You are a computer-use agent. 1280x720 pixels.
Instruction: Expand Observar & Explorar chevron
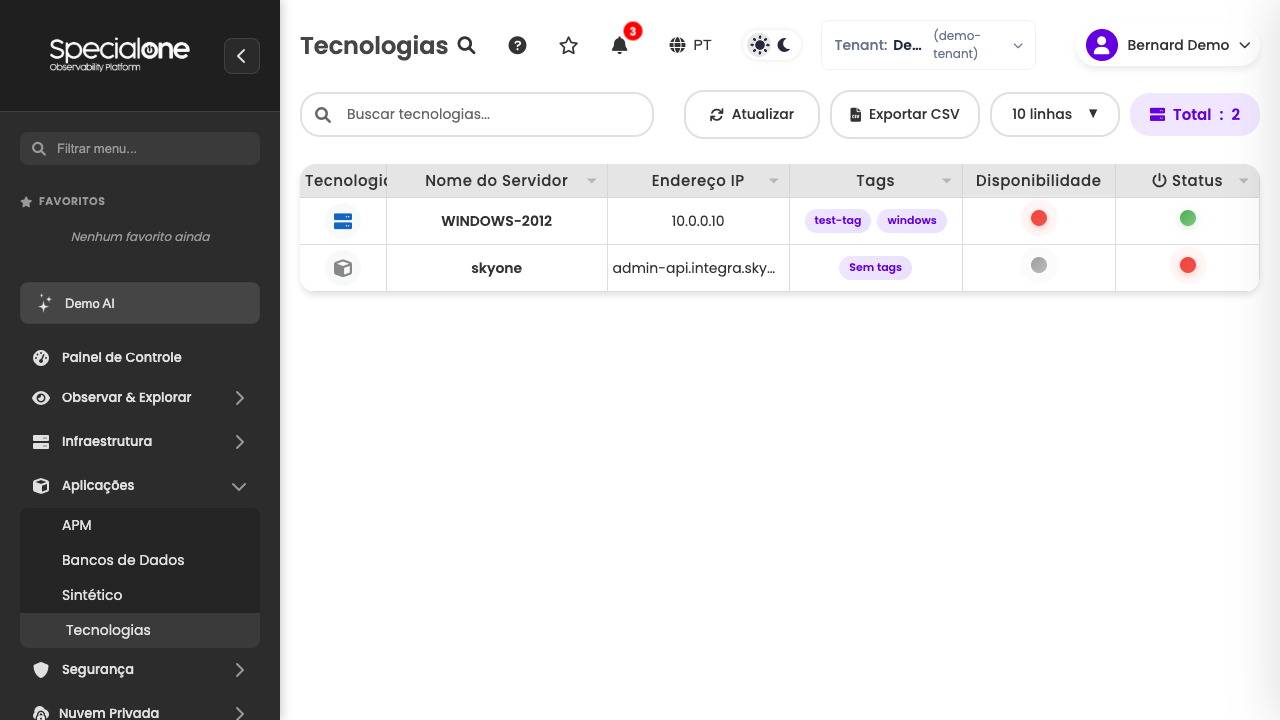coord(239,398)
